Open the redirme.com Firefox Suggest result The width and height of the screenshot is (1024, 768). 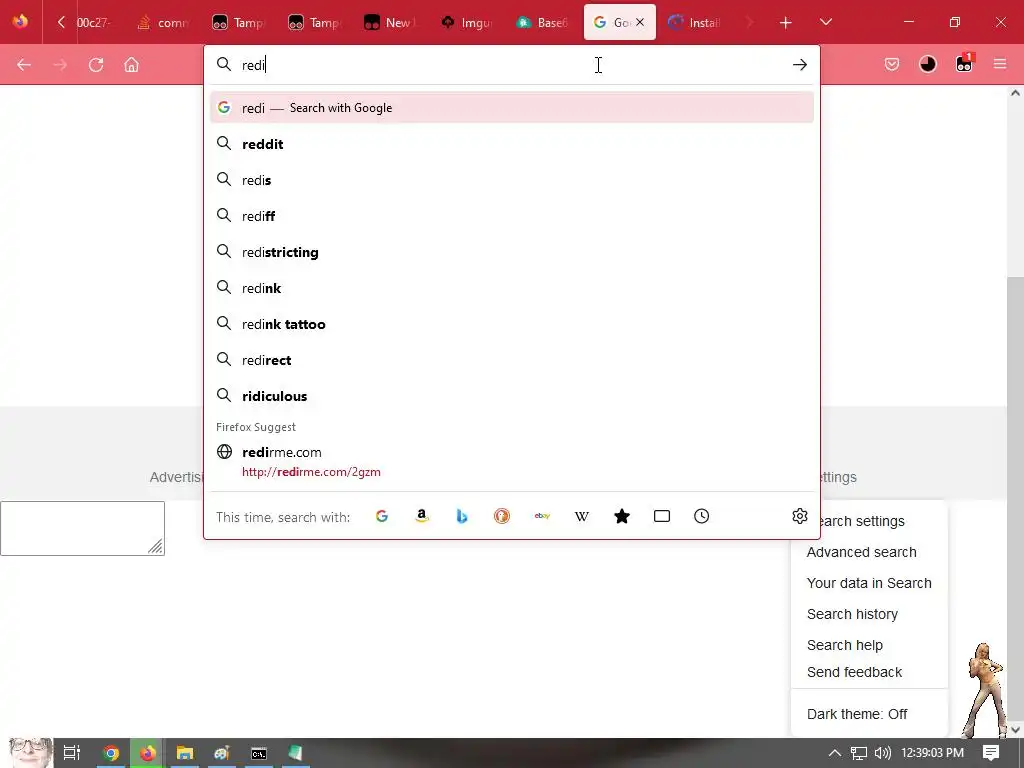(512, 462)
